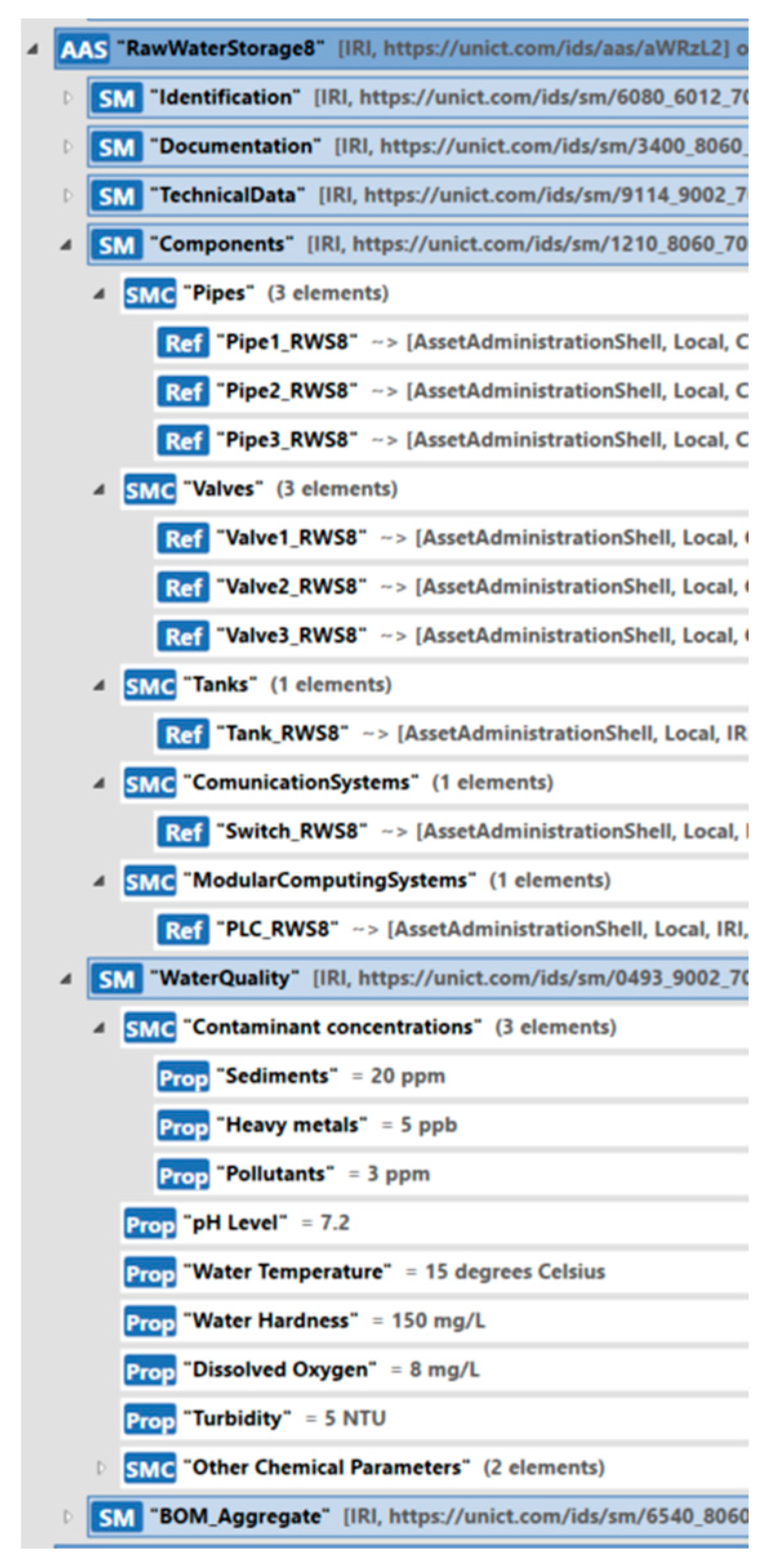Collapse the Valves collection
This screenshot has width=767, height=1568.
pyautogui.click(x=99, y=490)
